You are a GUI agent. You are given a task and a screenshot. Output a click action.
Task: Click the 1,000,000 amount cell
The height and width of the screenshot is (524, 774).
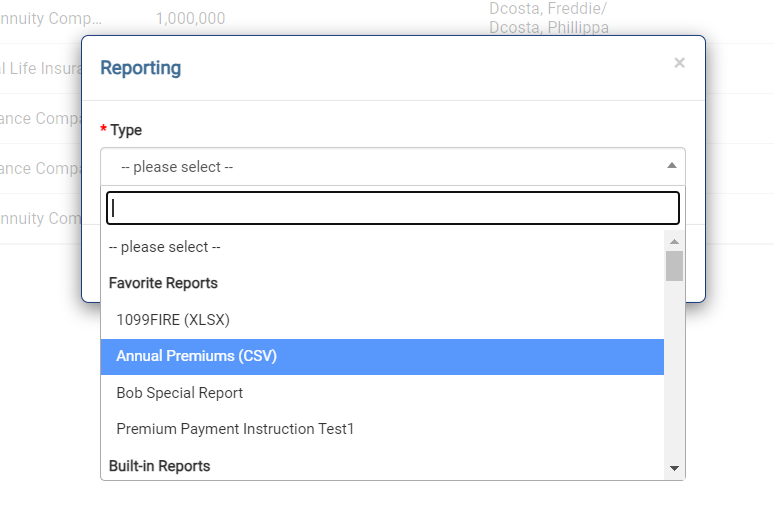[190, 18]
